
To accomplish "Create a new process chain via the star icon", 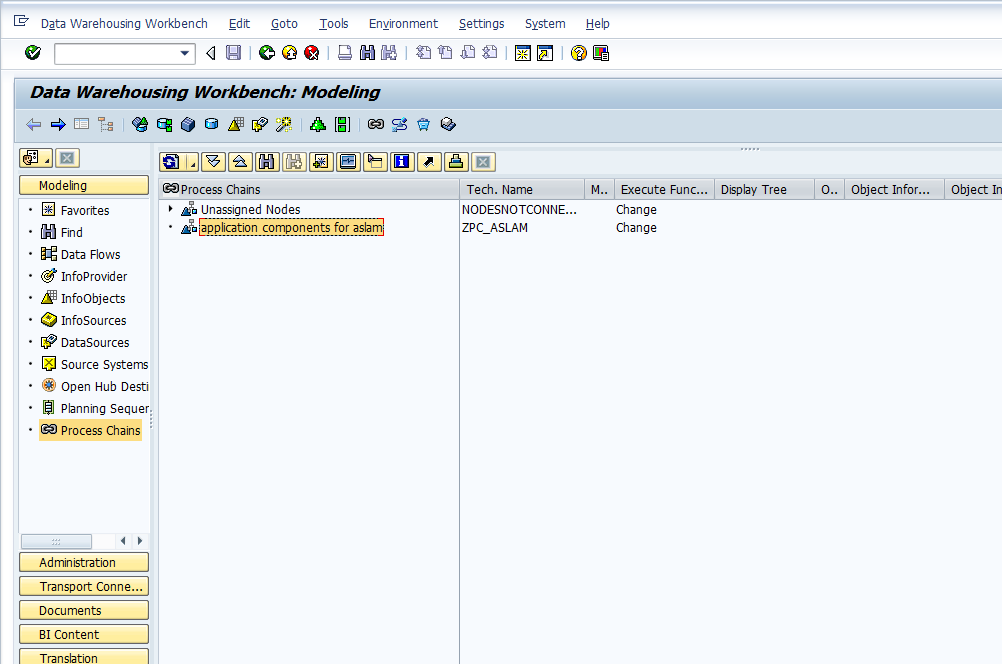I will (x=321, y=161).
